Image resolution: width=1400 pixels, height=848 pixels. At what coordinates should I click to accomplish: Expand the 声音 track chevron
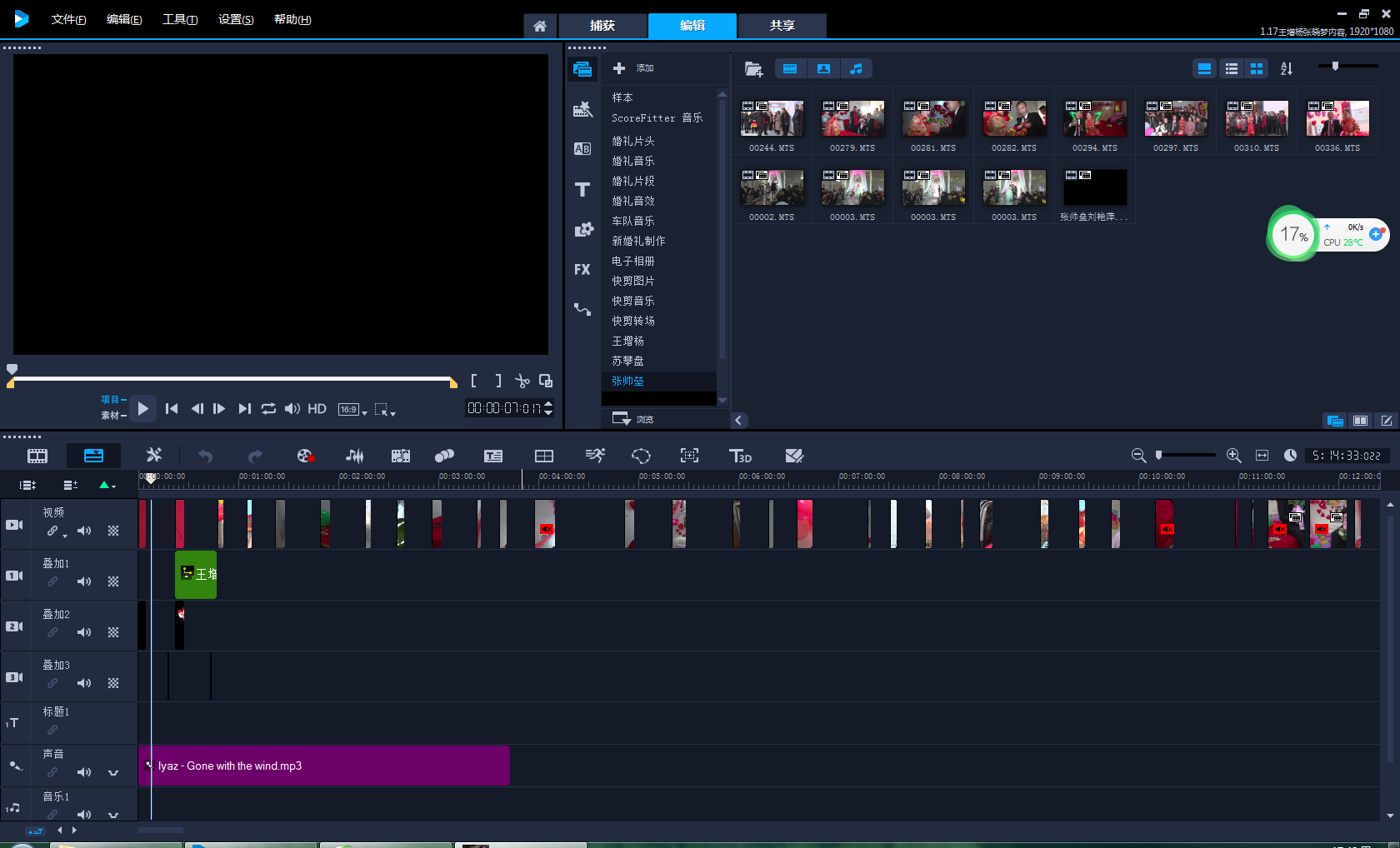coord(113,773)
